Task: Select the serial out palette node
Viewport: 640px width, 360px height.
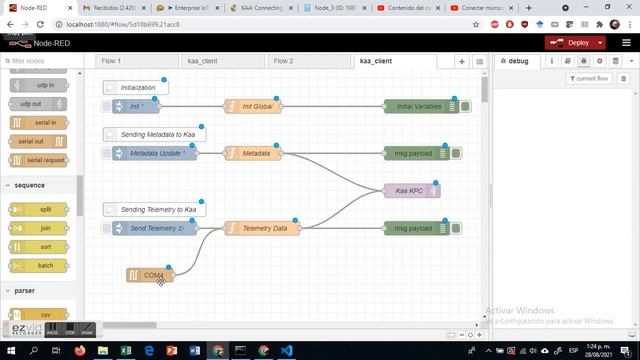Action: [38, 141]
